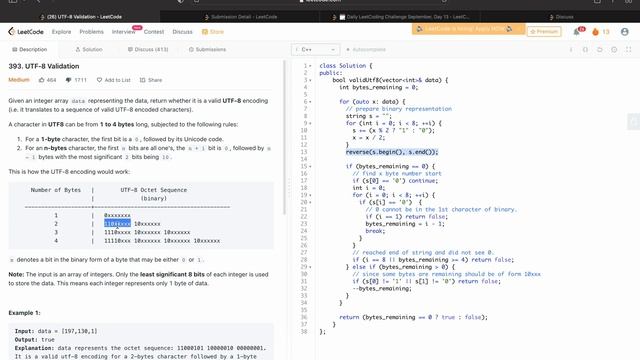Click the Medium difficulty label
Viewport: 640px width, 360px height.
[x=19, y=80]
